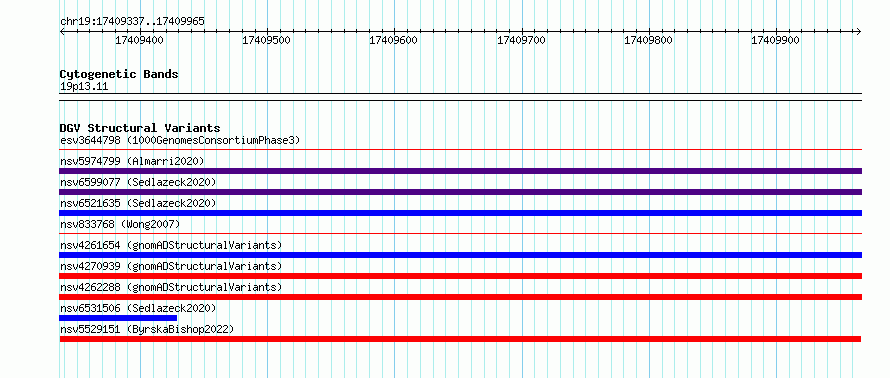Click the left arrowhead of the ruler
Image resolution: width=890 pixels, height=378 pixels.
click(x=62, y=31)
